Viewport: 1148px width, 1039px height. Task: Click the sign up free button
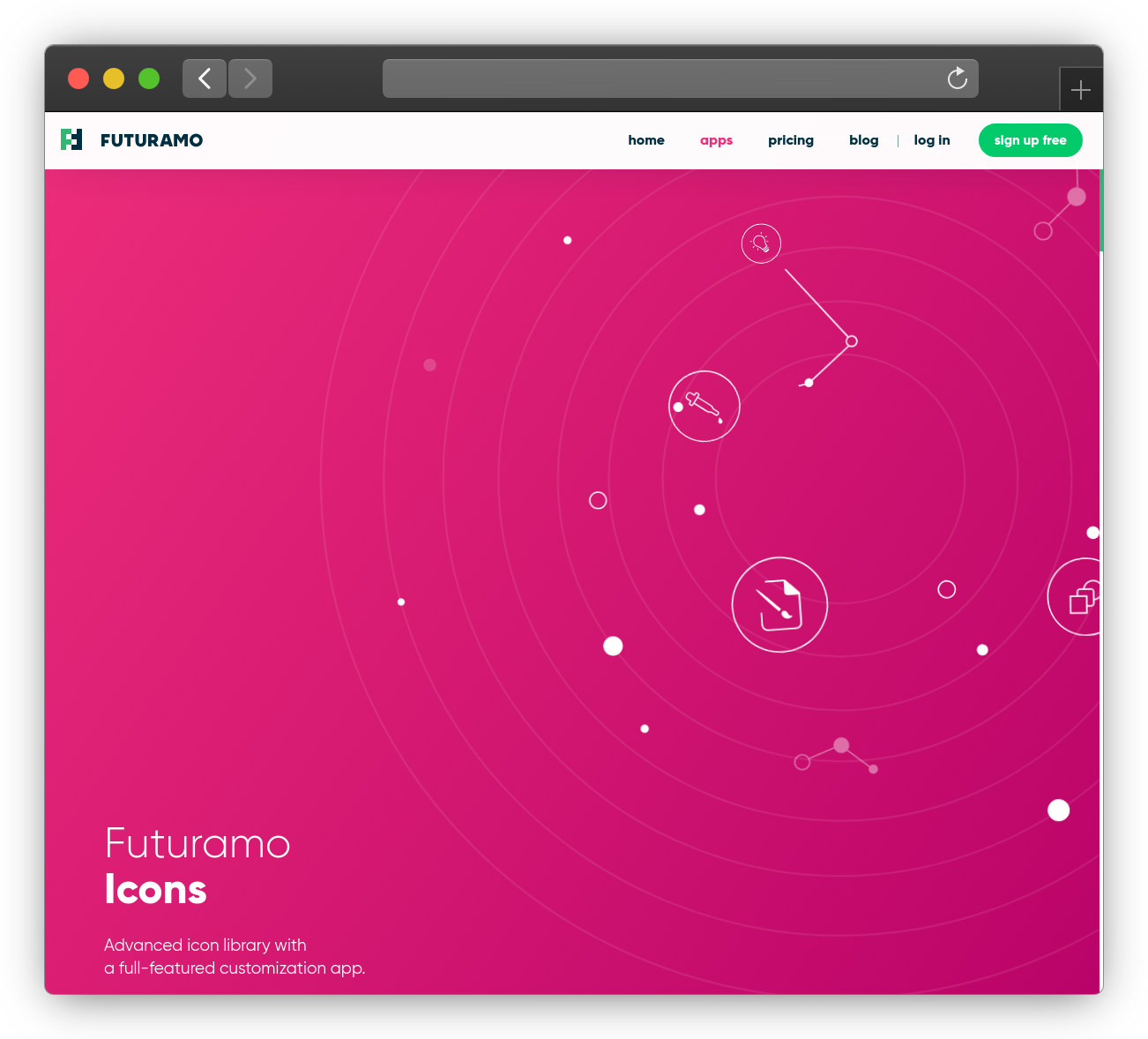(1031, 140)
